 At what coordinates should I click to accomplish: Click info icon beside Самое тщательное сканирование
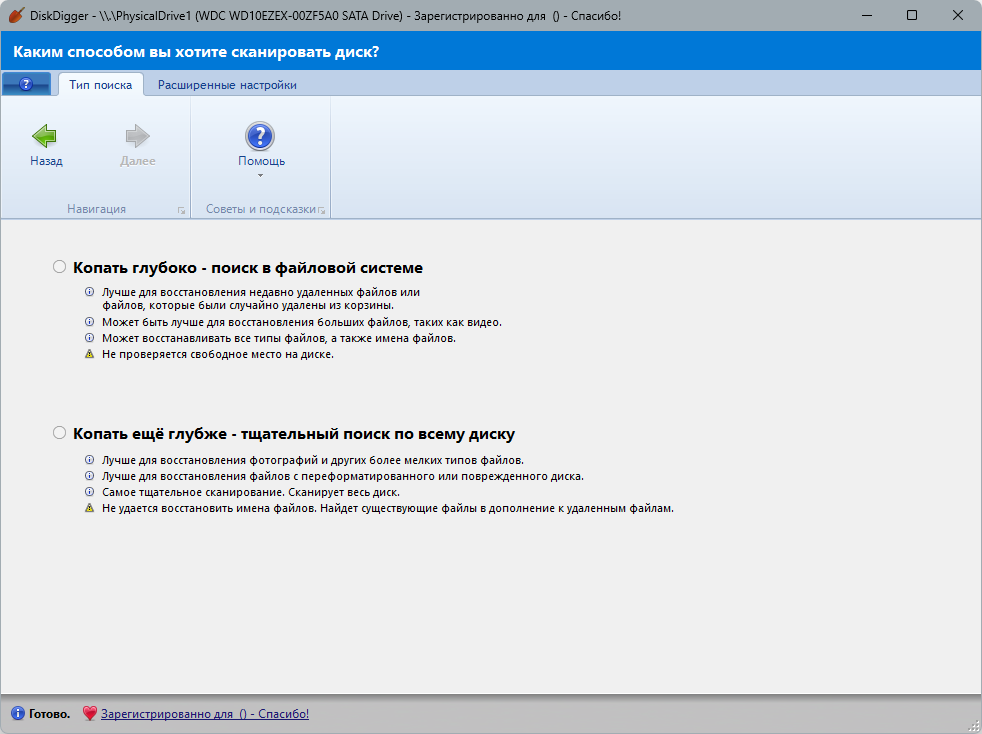pyautogui.click(x=90, y=492)
